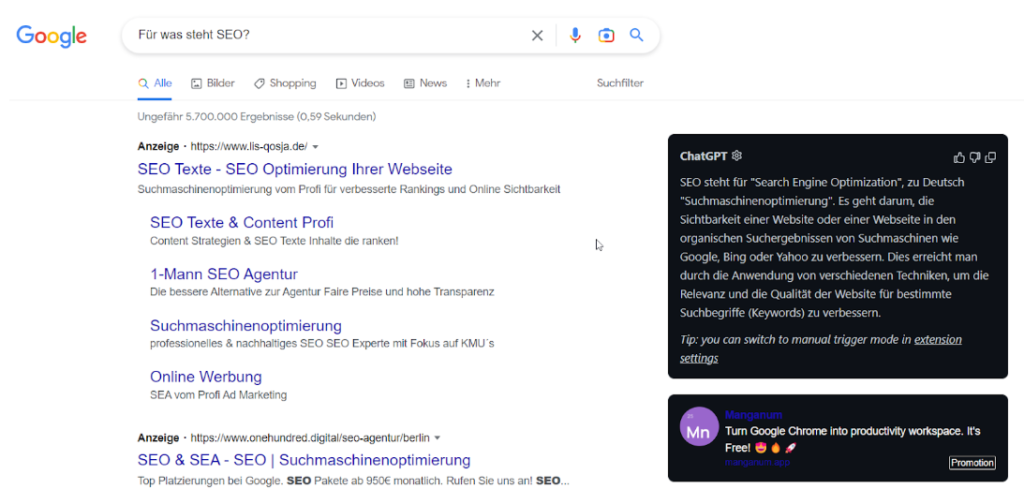Switch to the News tab
The width and height of the screenshot is (1024, 504).
[x=425, y=84]
